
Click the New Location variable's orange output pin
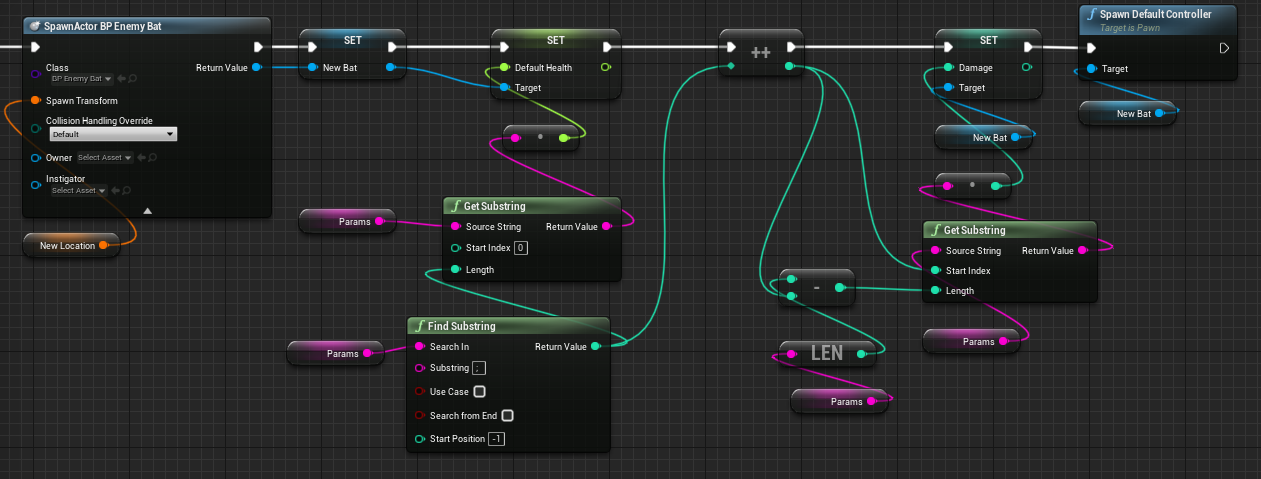tap(104, 245)
